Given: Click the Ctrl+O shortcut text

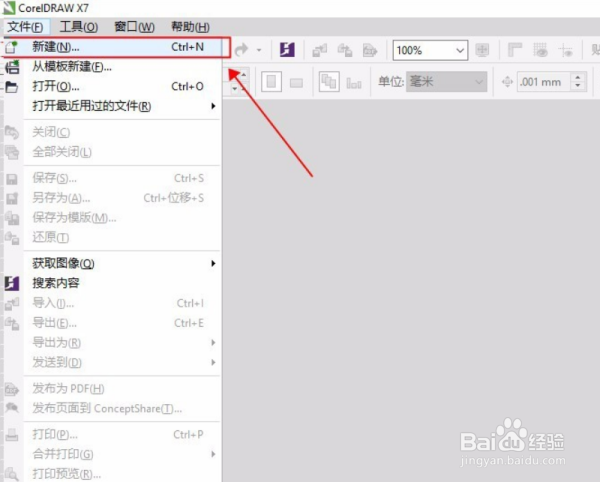Looking at the screenshot, I should tap(188, 86).
